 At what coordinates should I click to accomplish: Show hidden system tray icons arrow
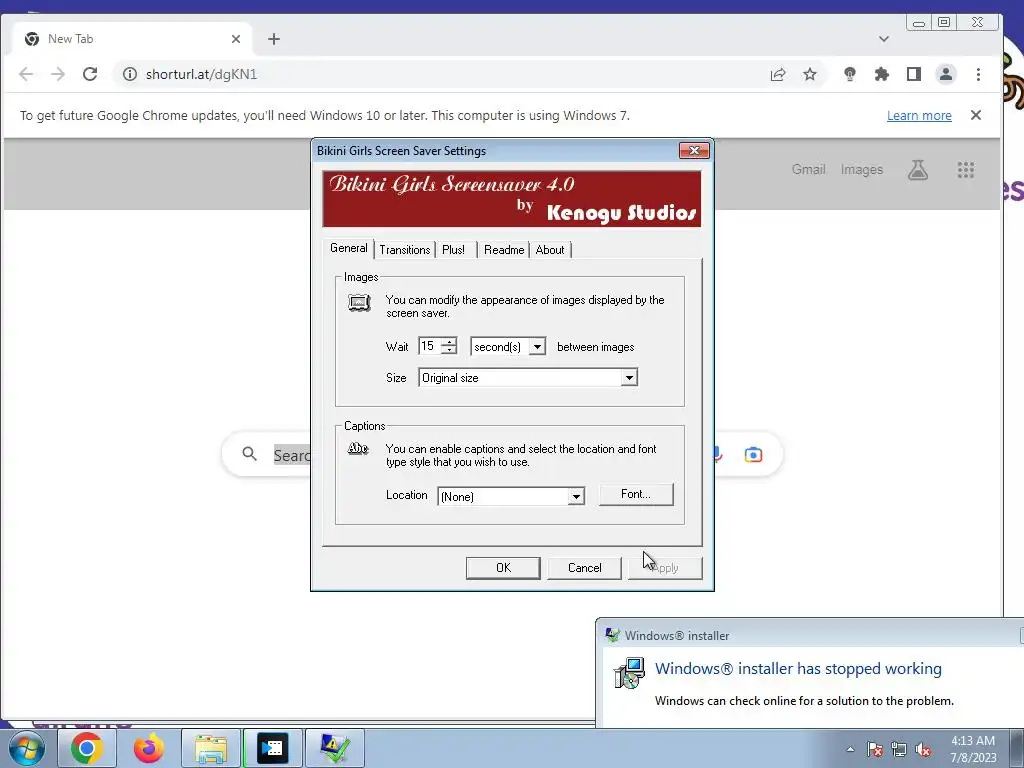(x=850, y=749)
